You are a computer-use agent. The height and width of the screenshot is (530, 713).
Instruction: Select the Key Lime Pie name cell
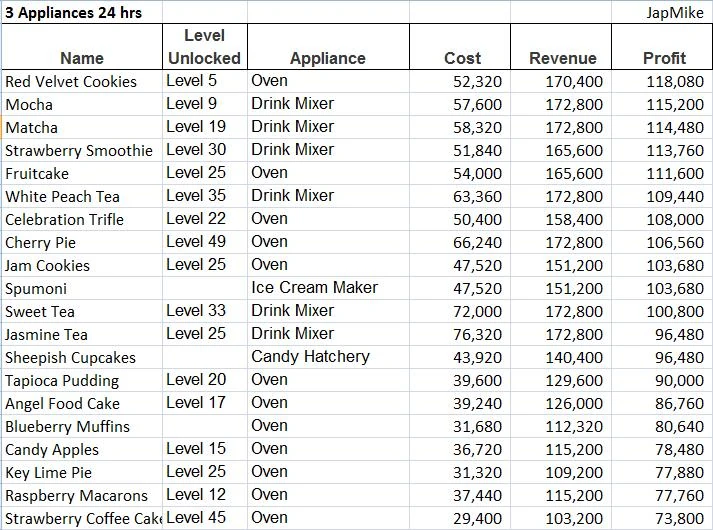point(82,472)
